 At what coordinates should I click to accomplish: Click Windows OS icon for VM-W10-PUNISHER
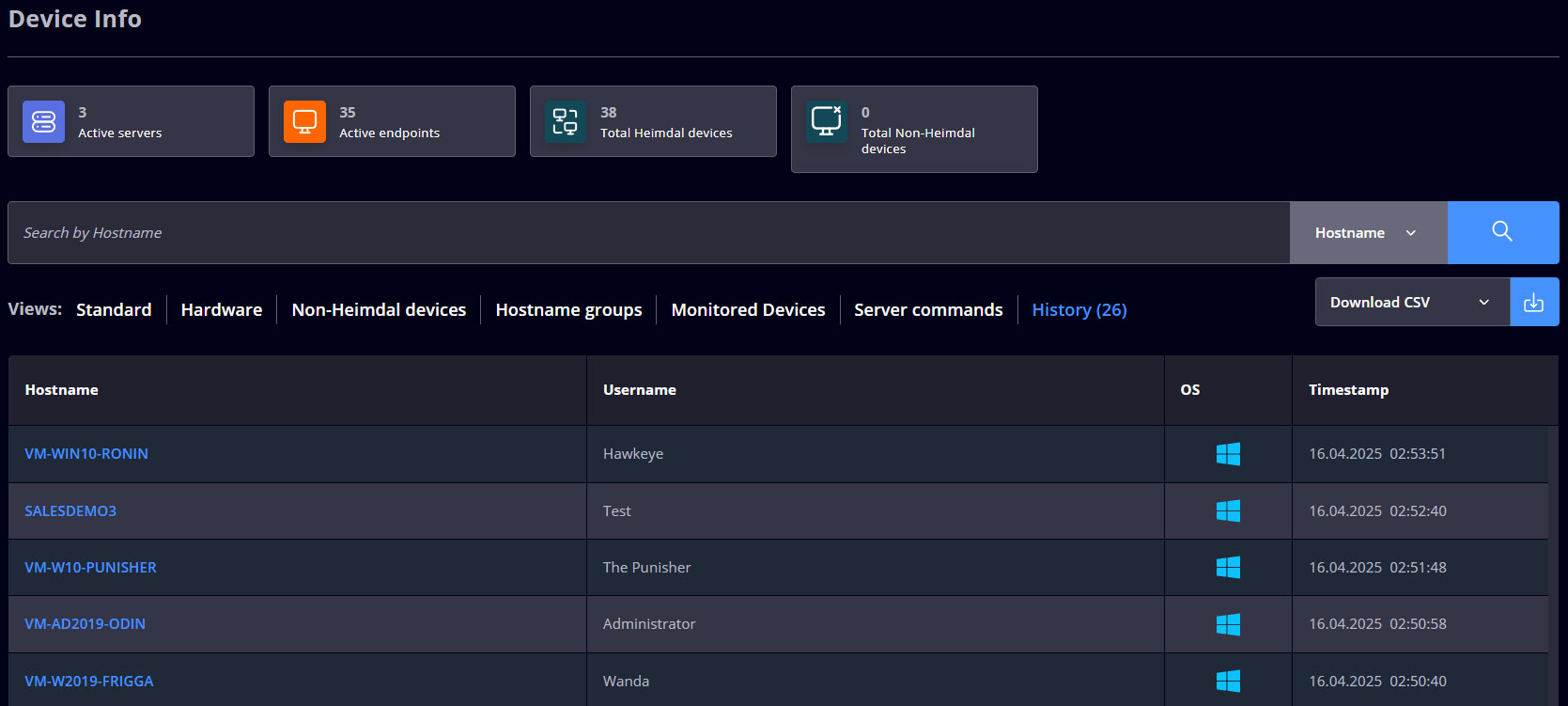coord(1228,567)
